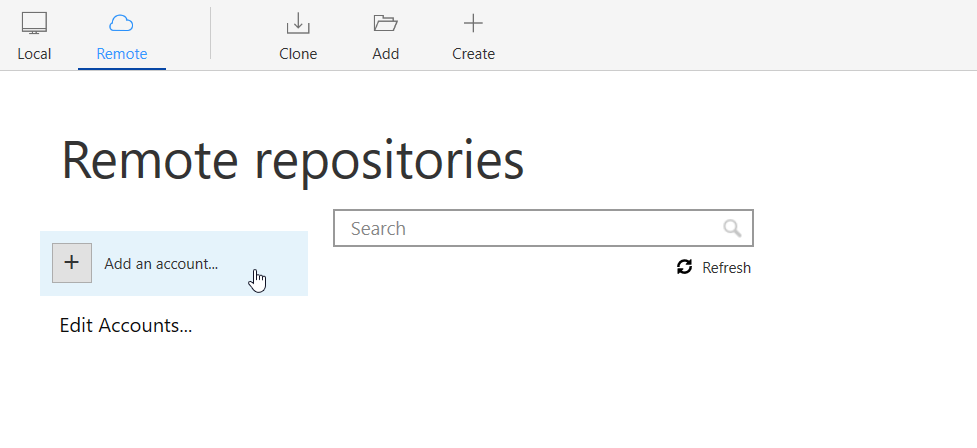
Task: Click the Add an account... label
Action: pyautogui.click(x=161, y=264)
